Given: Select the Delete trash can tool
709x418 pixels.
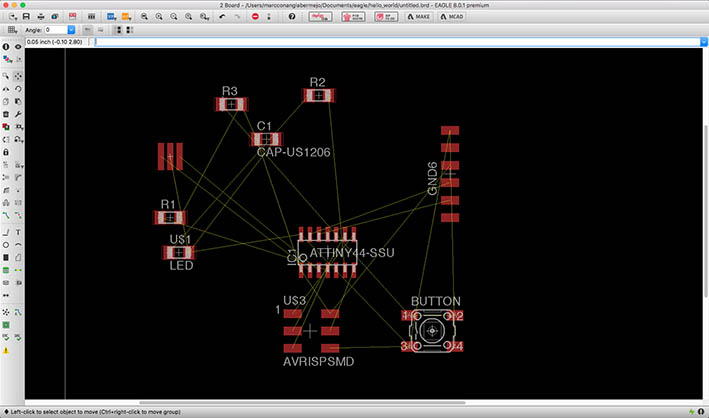Looking at the screenshot, I should 6,114.
